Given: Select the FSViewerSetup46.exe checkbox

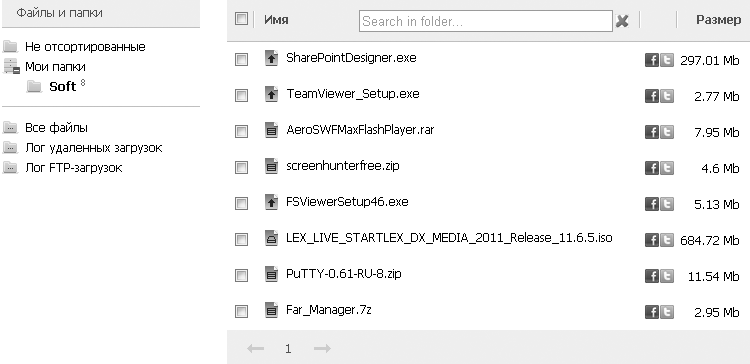Looking at the screenshot, I should tap(242, 203).
